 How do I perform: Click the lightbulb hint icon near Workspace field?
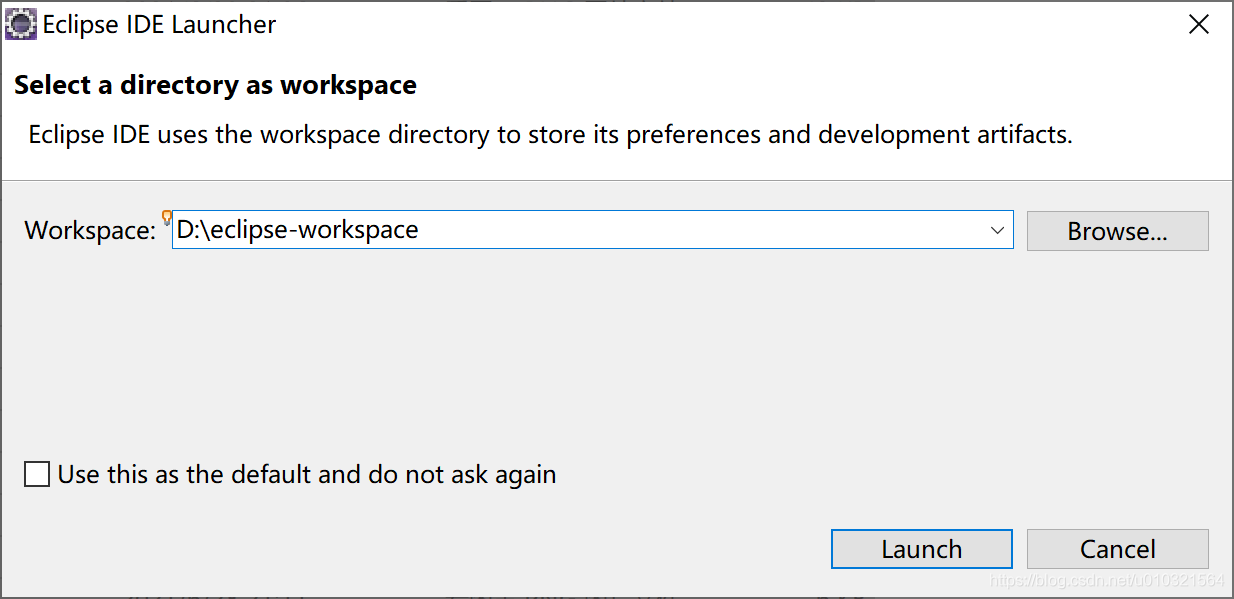(x=166, y=216)
